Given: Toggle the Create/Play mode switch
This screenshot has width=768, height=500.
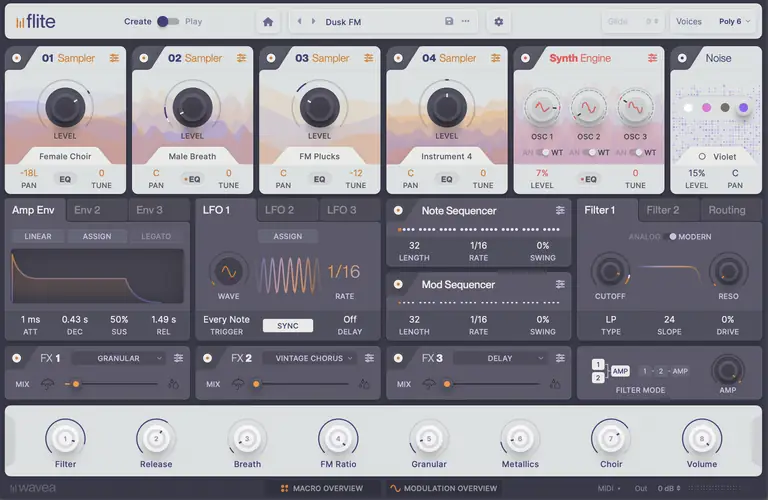Looking at the screenshot, I should (168, 21).
